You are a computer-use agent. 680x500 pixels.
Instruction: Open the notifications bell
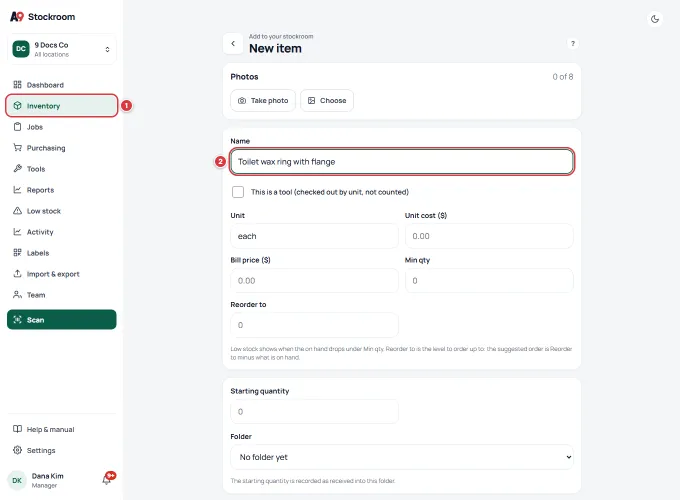[x=107, y=479]
